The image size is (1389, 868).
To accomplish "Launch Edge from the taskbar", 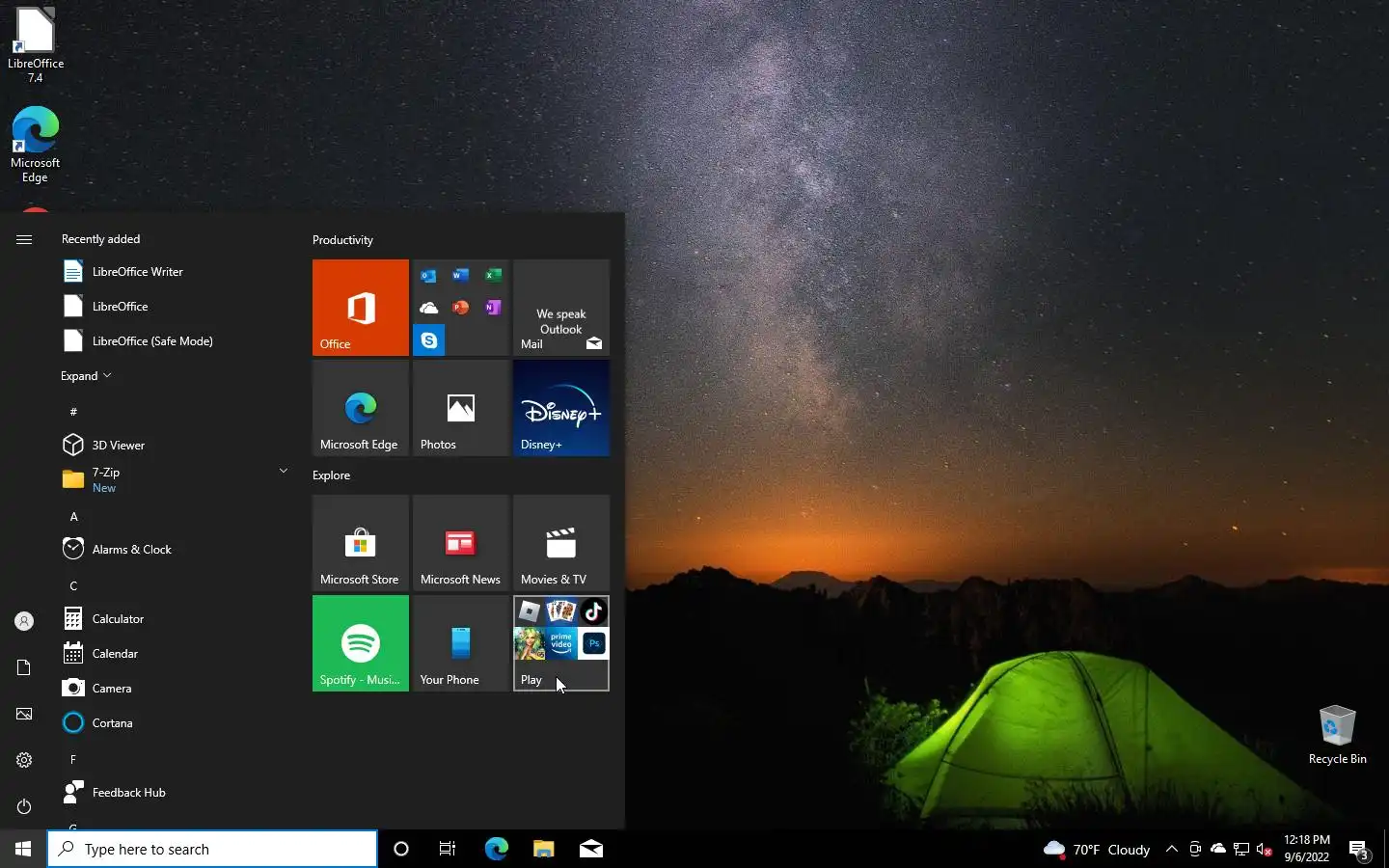I will 496,849.
